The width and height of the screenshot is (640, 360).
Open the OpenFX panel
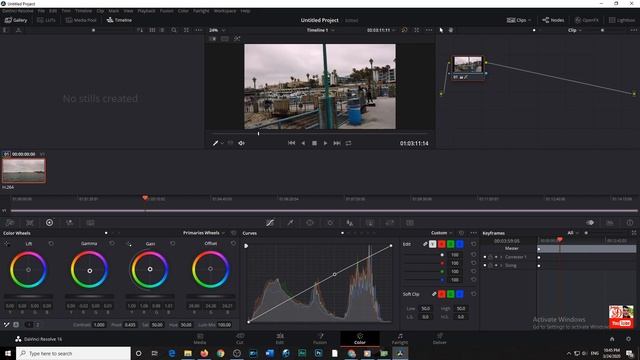coord(587,20)
